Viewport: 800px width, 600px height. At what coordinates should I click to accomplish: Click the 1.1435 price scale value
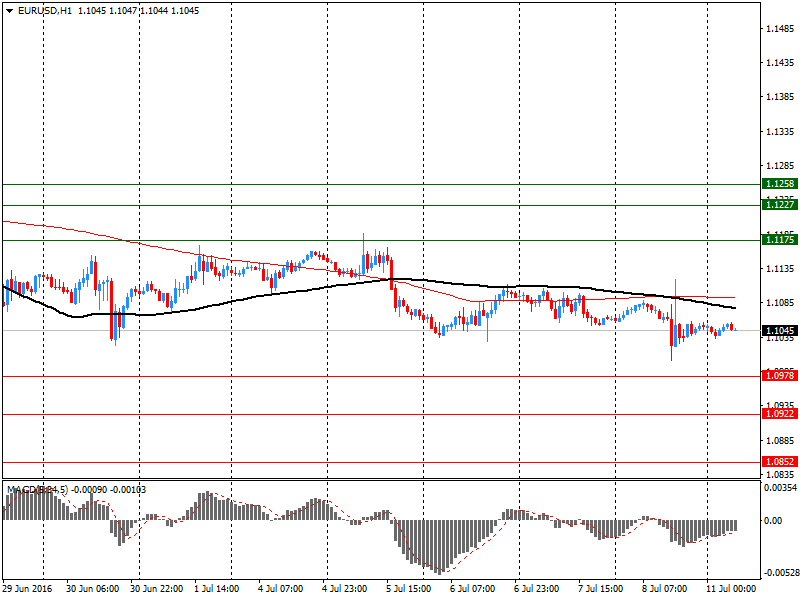click(780, 63)
